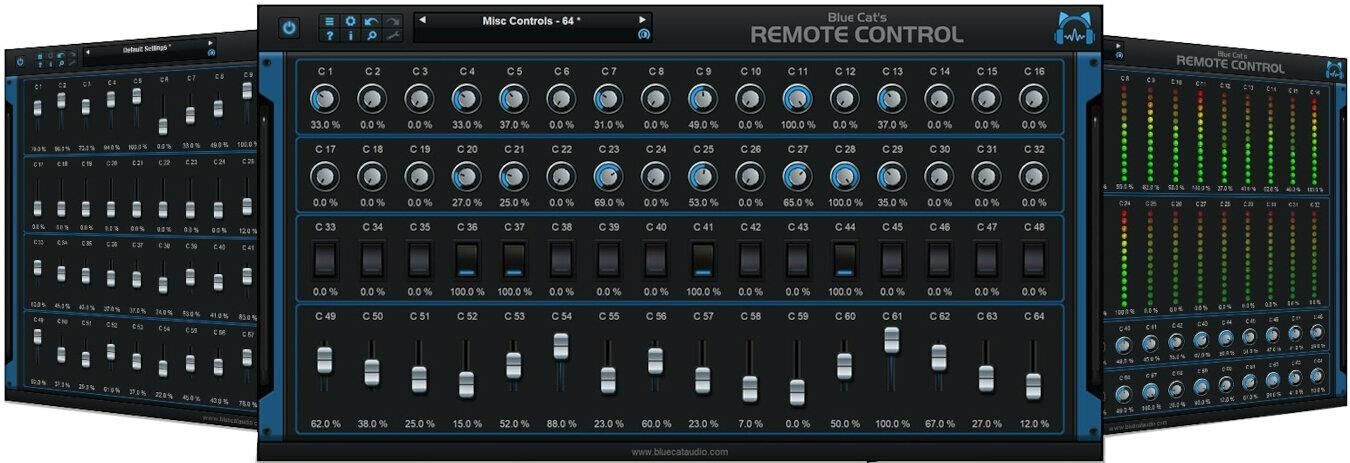
Task: Open the settings gear icon
Action: [x=350, y=20]
